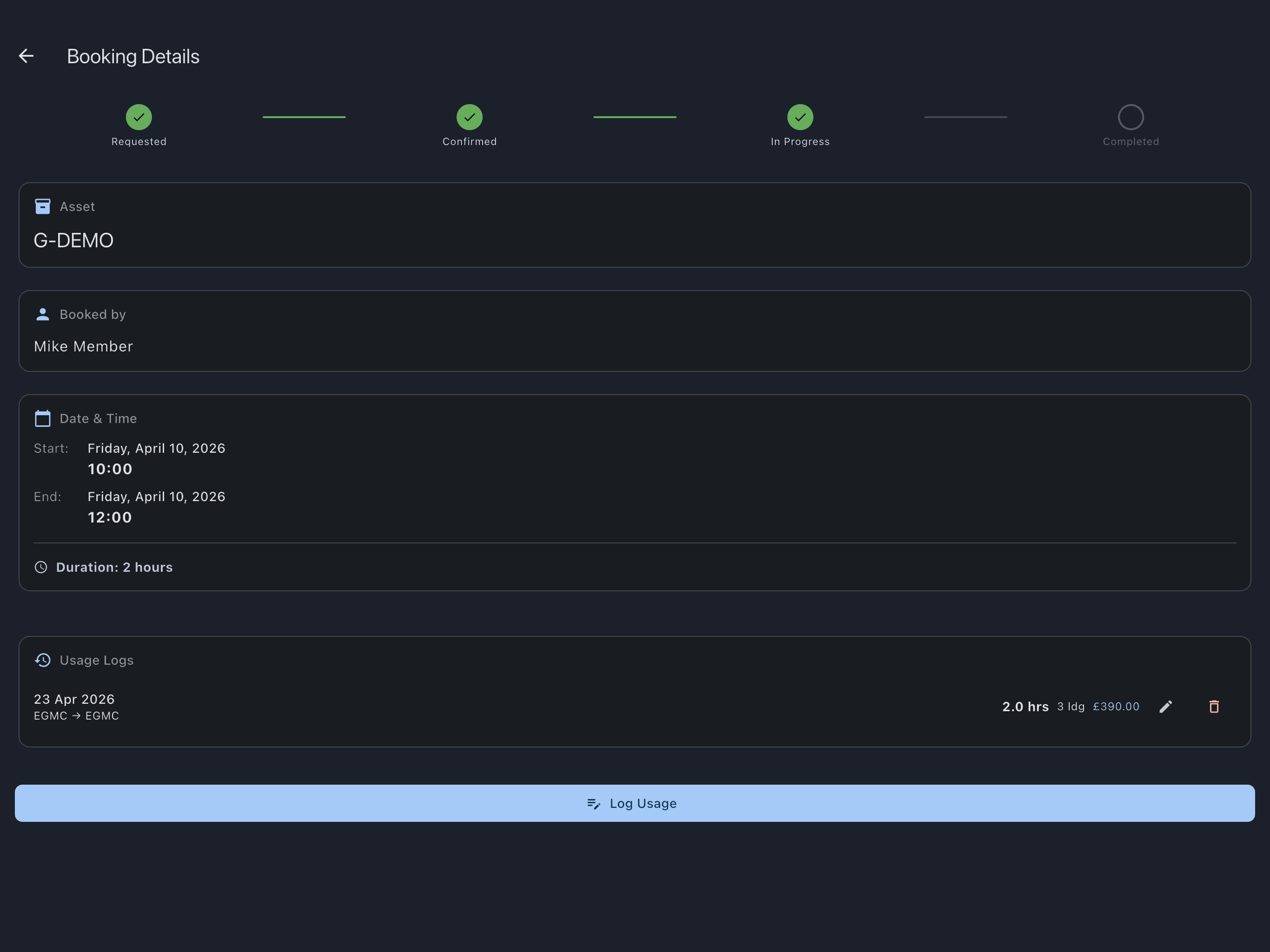Edit the 23 Apr 2026 usage log

pyautogui.click(x=1165, y=707)
